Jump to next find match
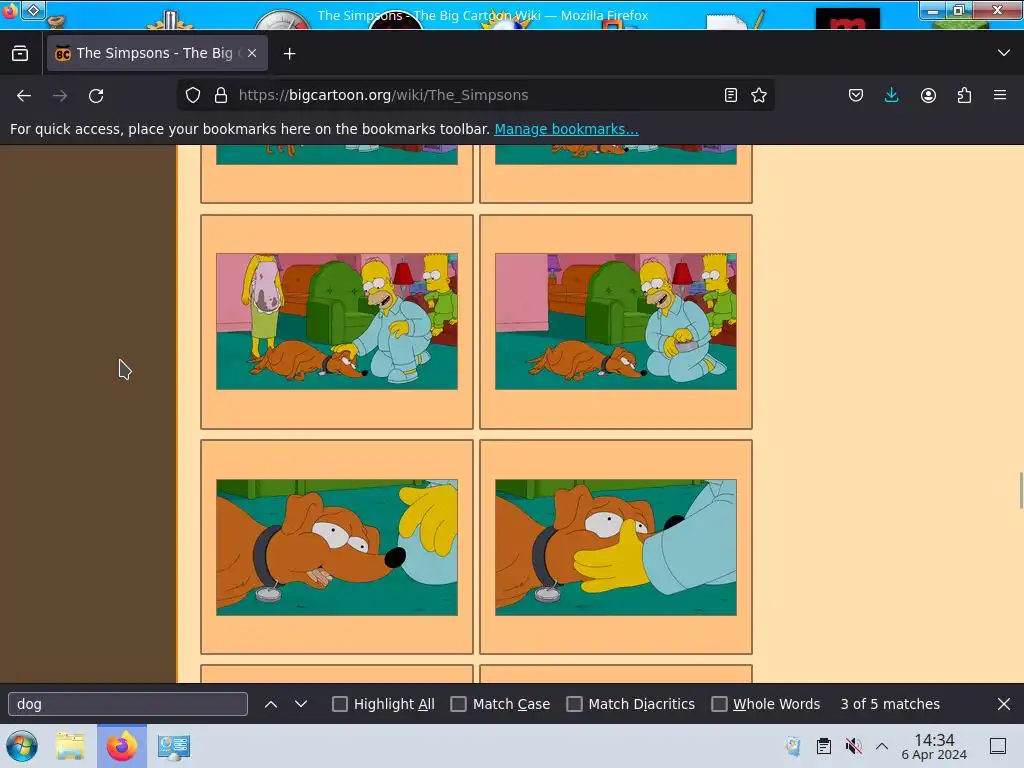The height and width of the screenshot is (768, 1024). pos(300,704)
